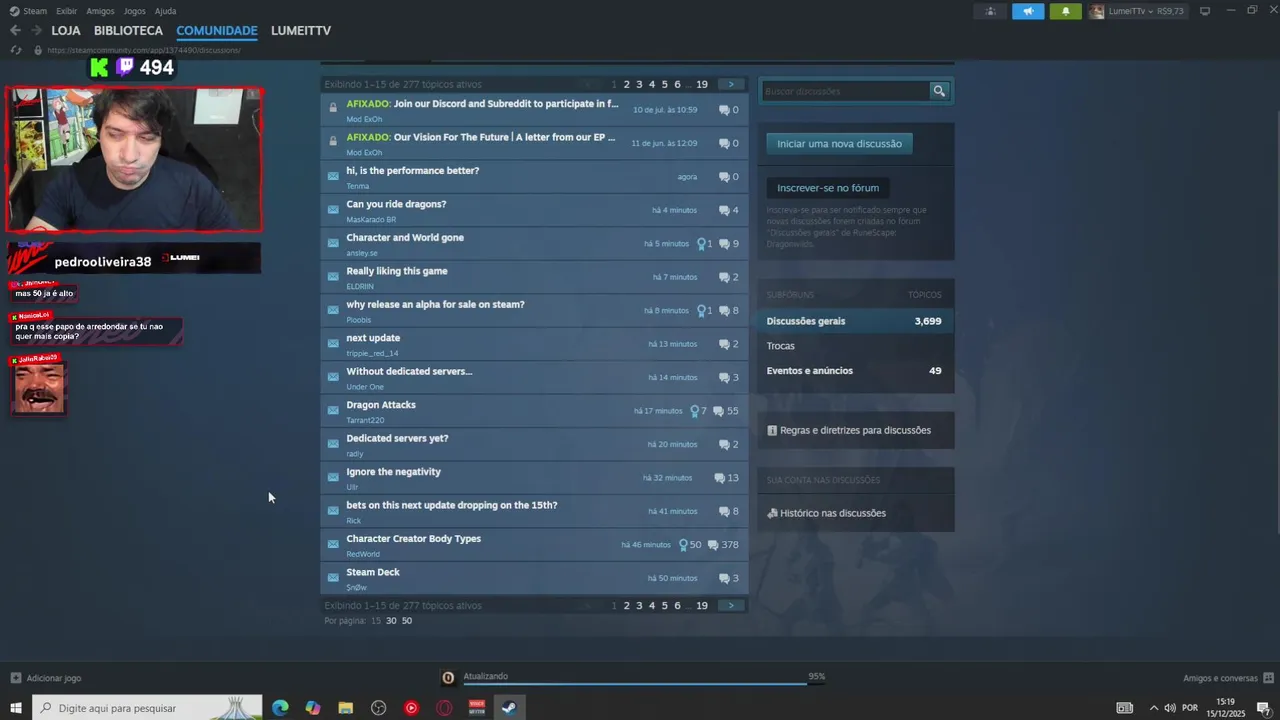Open topic 'Steam Deck'
Viewport: 1280px width, 720px height.
(373, 573)
